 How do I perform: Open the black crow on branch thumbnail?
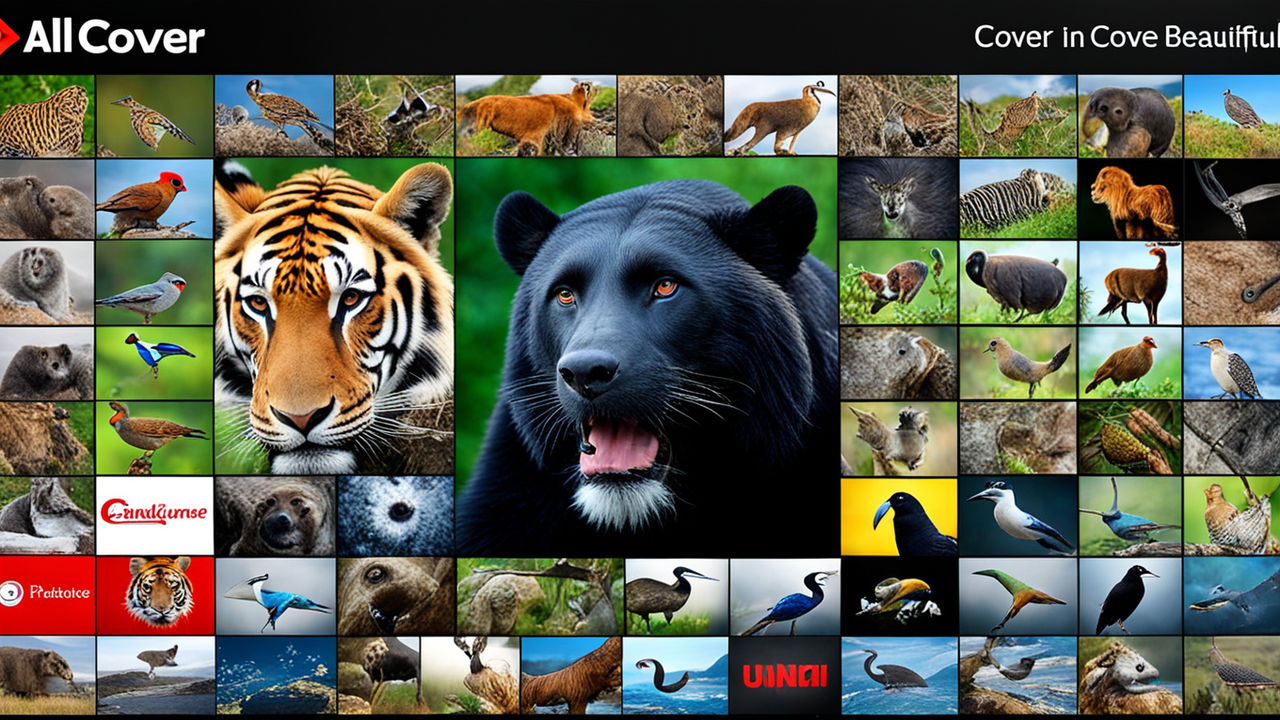point(1130,595)
